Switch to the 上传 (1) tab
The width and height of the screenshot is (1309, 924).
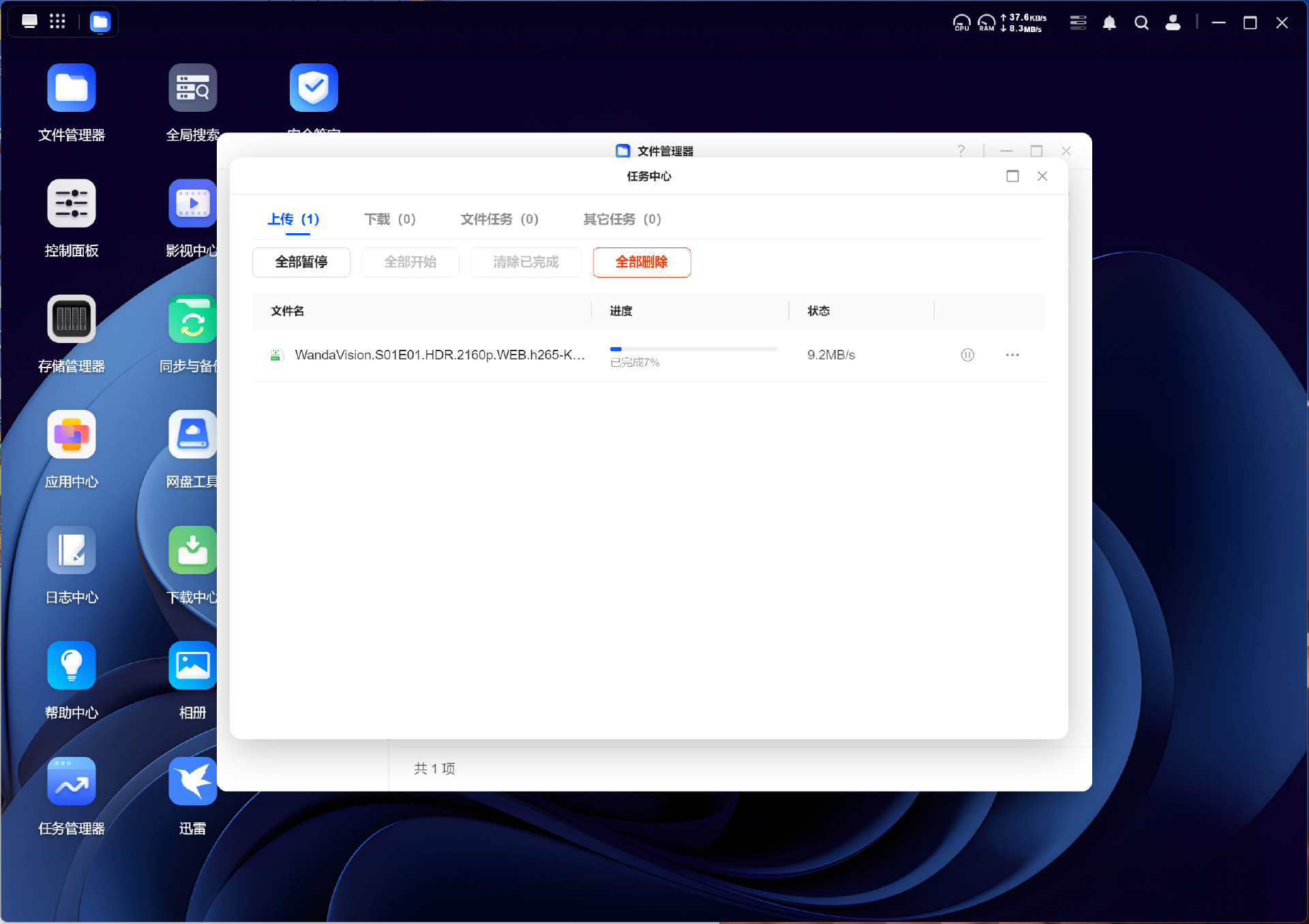(x=293, y=220)
